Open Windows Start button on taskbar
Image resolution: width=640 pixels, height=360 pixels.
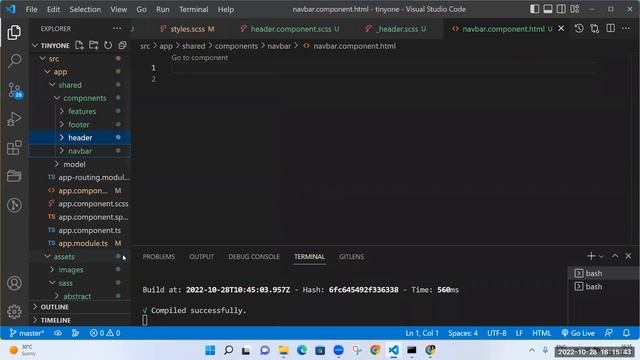210,350
